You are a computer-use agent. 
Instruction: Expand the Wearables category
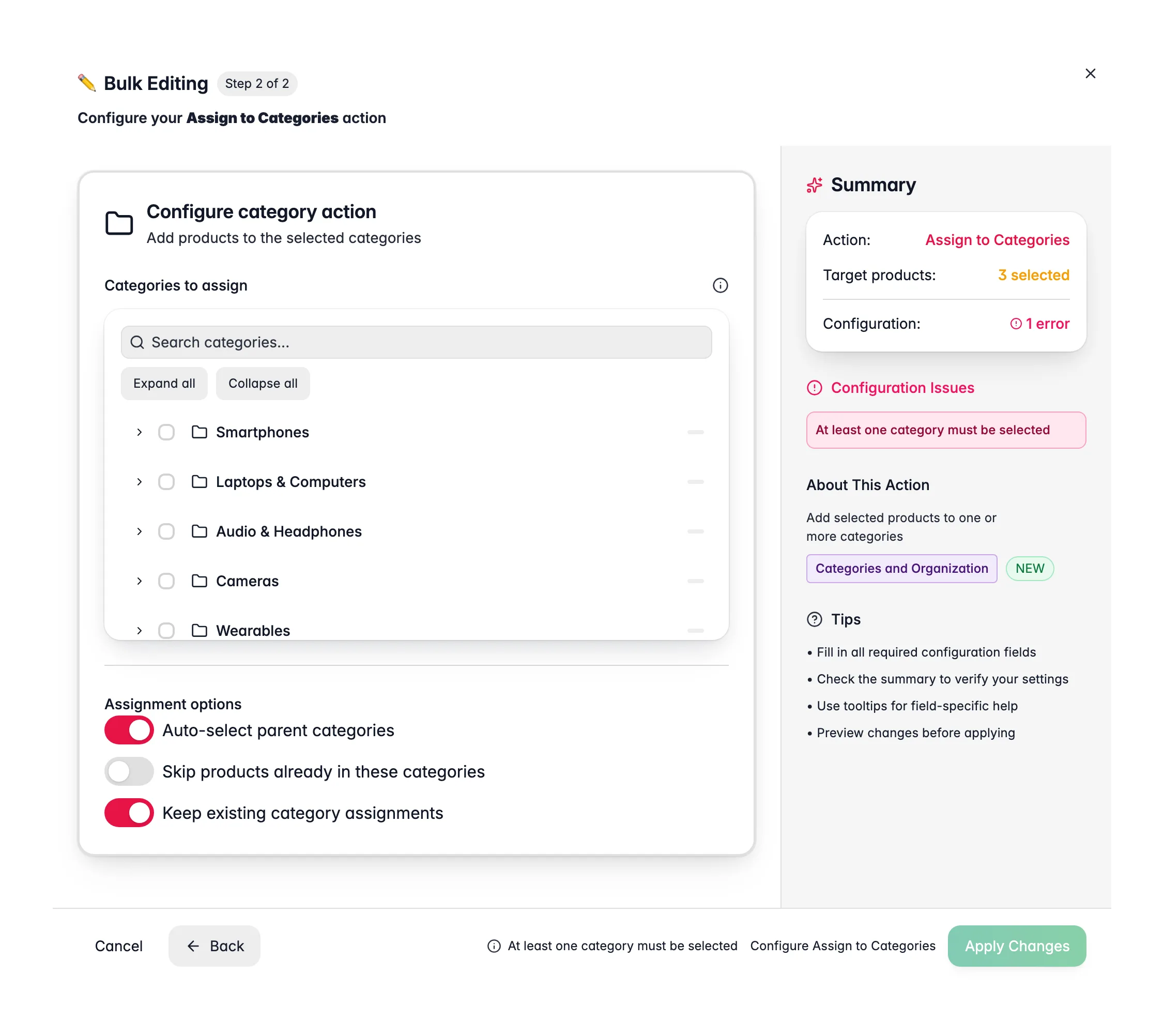(140, 631)
